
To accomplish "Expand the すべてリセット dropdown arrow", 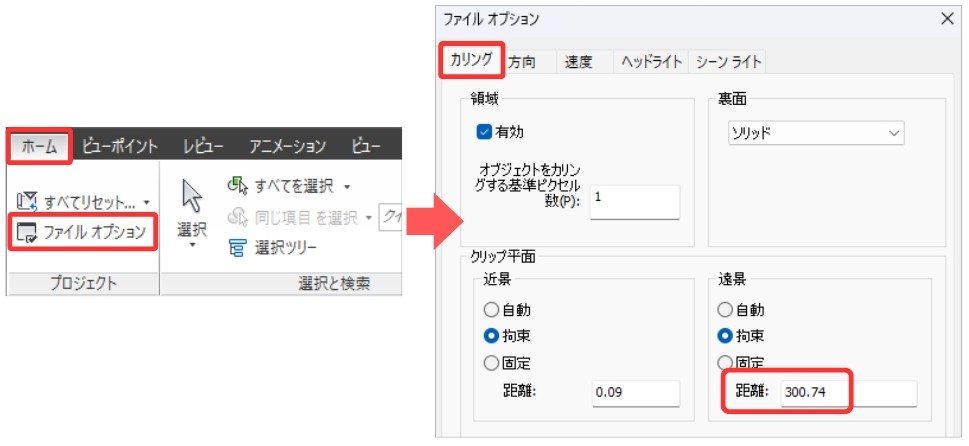I will [x=146, y=202].
